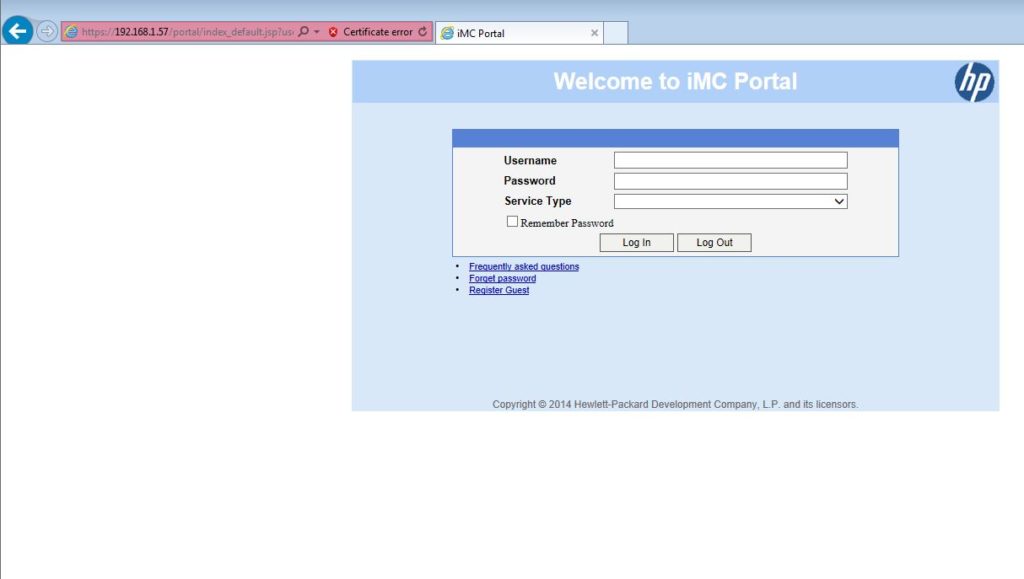Click the HP logo on the portal banner
The image size is (1024, 579).
973,83
